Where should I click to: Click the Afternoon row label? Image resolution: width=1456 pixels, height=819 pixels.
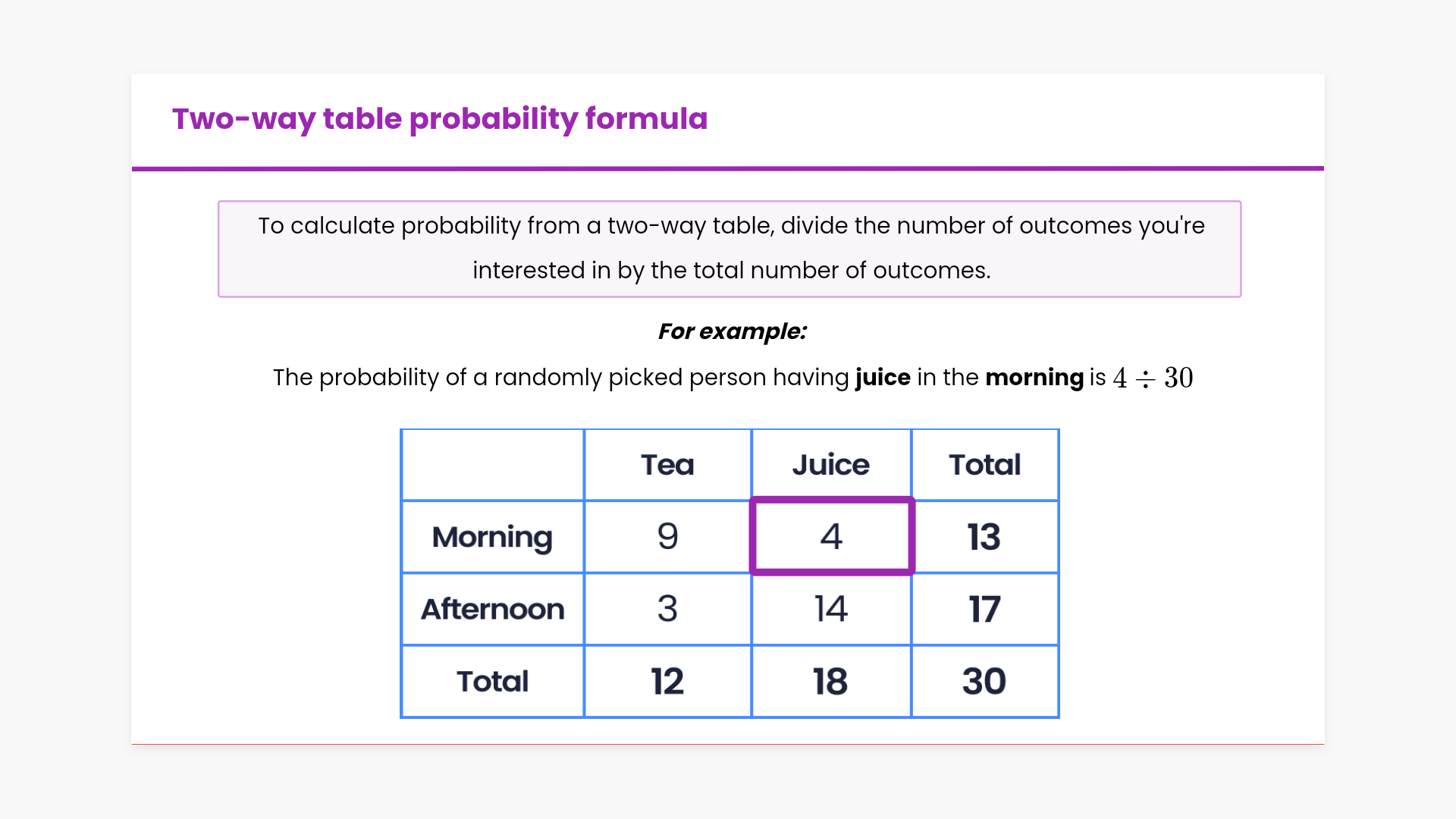[x=492, y=609]
